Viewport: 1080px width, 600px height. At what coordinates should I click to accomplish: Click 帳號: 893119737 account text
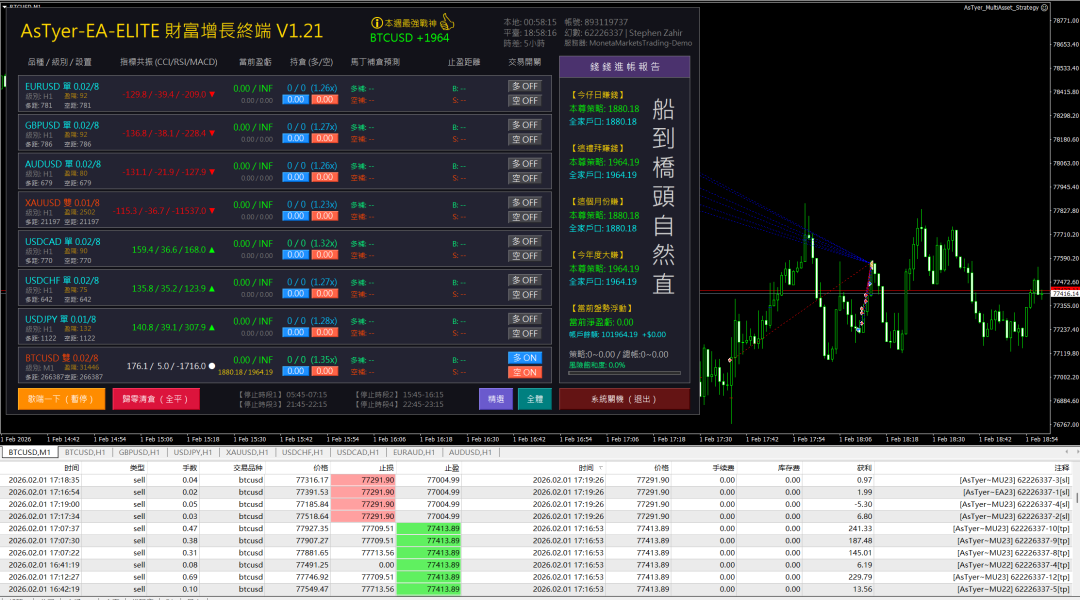click(596, 22)
